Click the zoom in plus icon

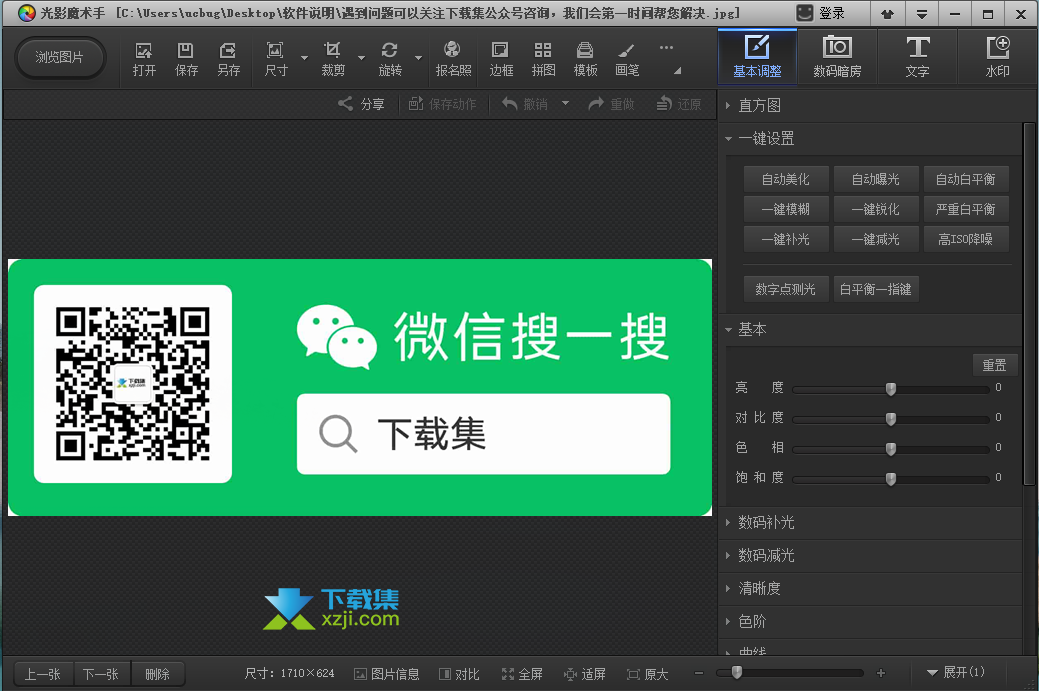pos(881,673)
